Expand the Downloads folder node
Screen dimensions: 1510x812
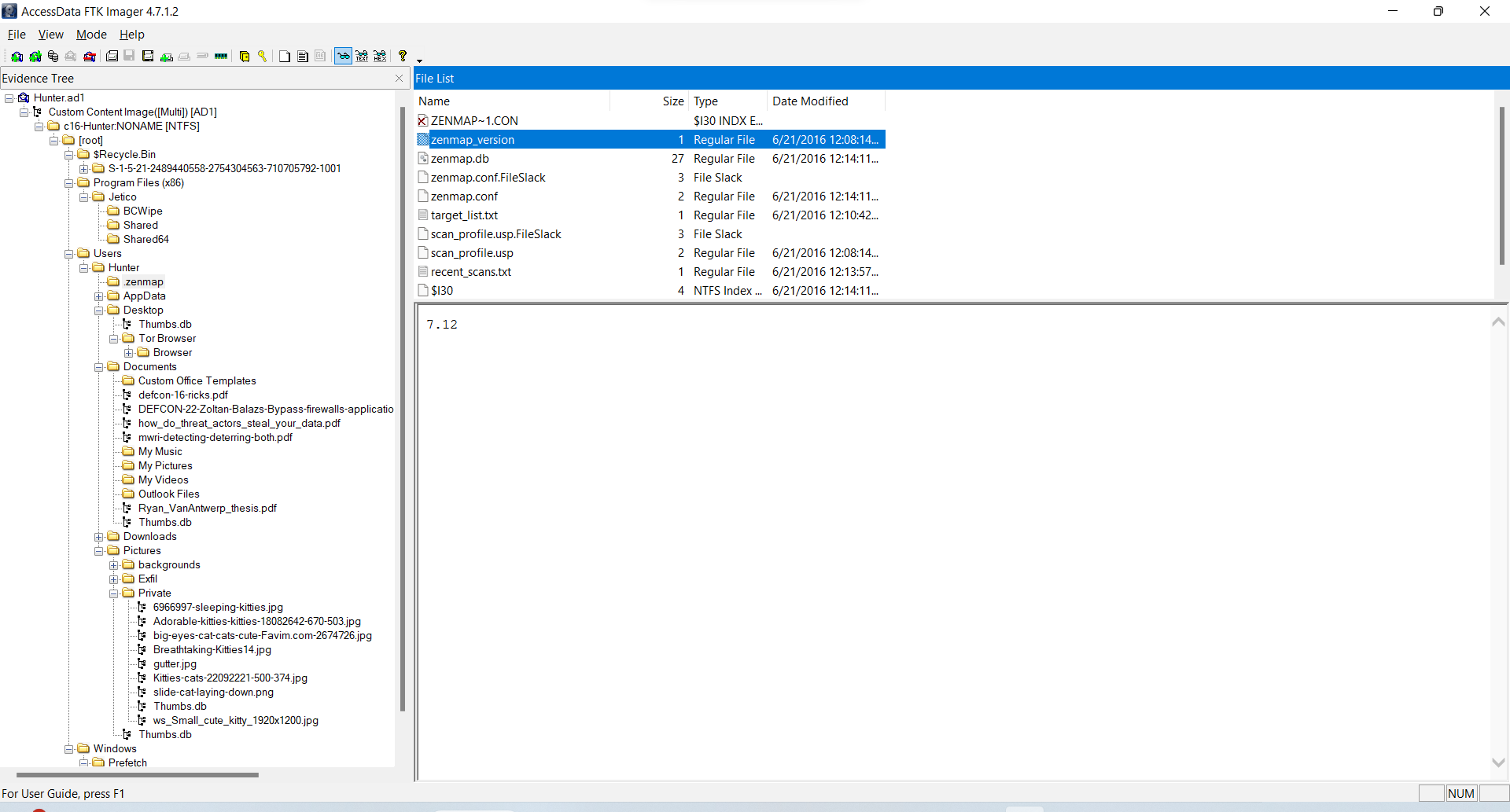point(99,537)
